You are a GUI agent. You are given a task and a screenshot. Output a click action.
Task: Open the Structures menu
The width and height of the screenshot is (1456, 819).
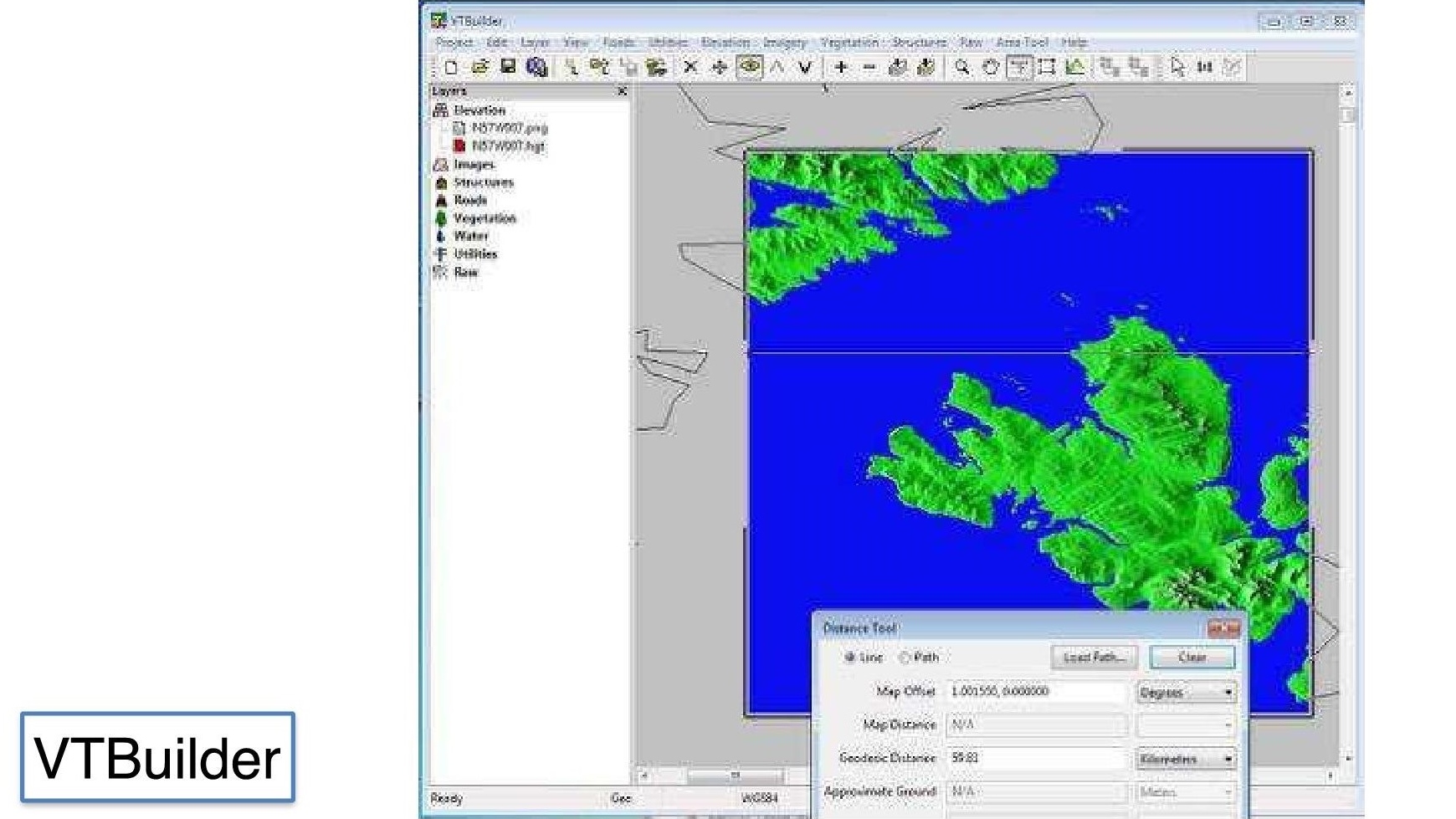(919, 42)
